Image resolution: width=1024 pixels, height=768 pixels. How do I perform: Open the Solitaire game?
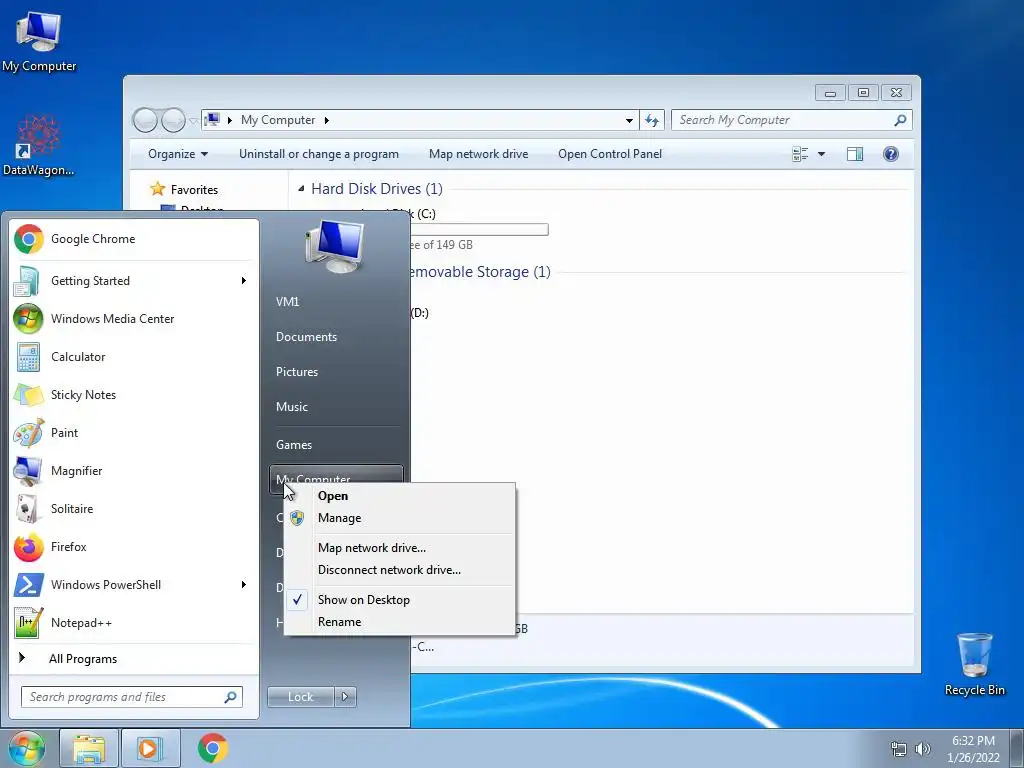coord(134,509)
